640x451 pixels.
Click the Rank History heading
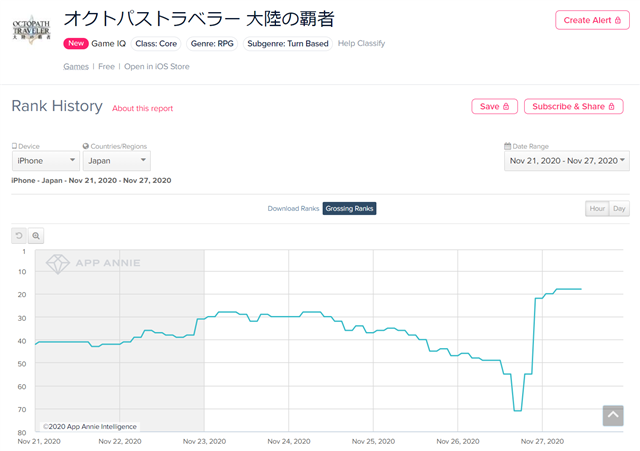click(x=57, y=106)
